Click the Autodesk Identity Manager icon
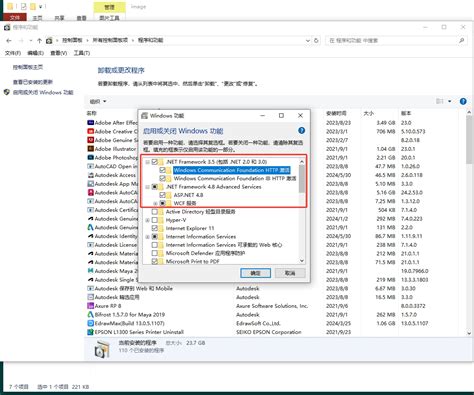 90,236
